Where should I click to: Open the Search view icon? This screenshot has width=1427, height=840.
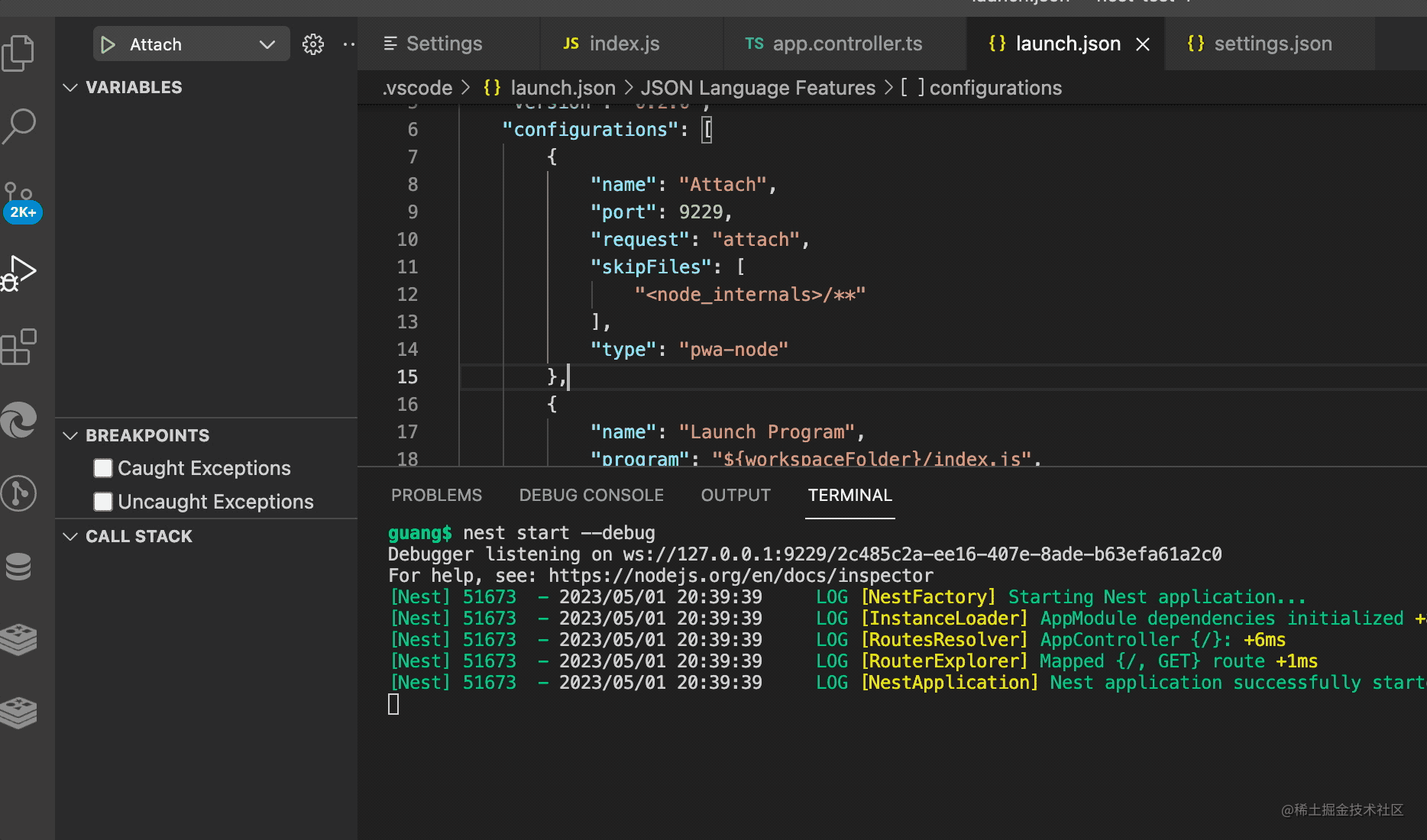tap(18, 126)
